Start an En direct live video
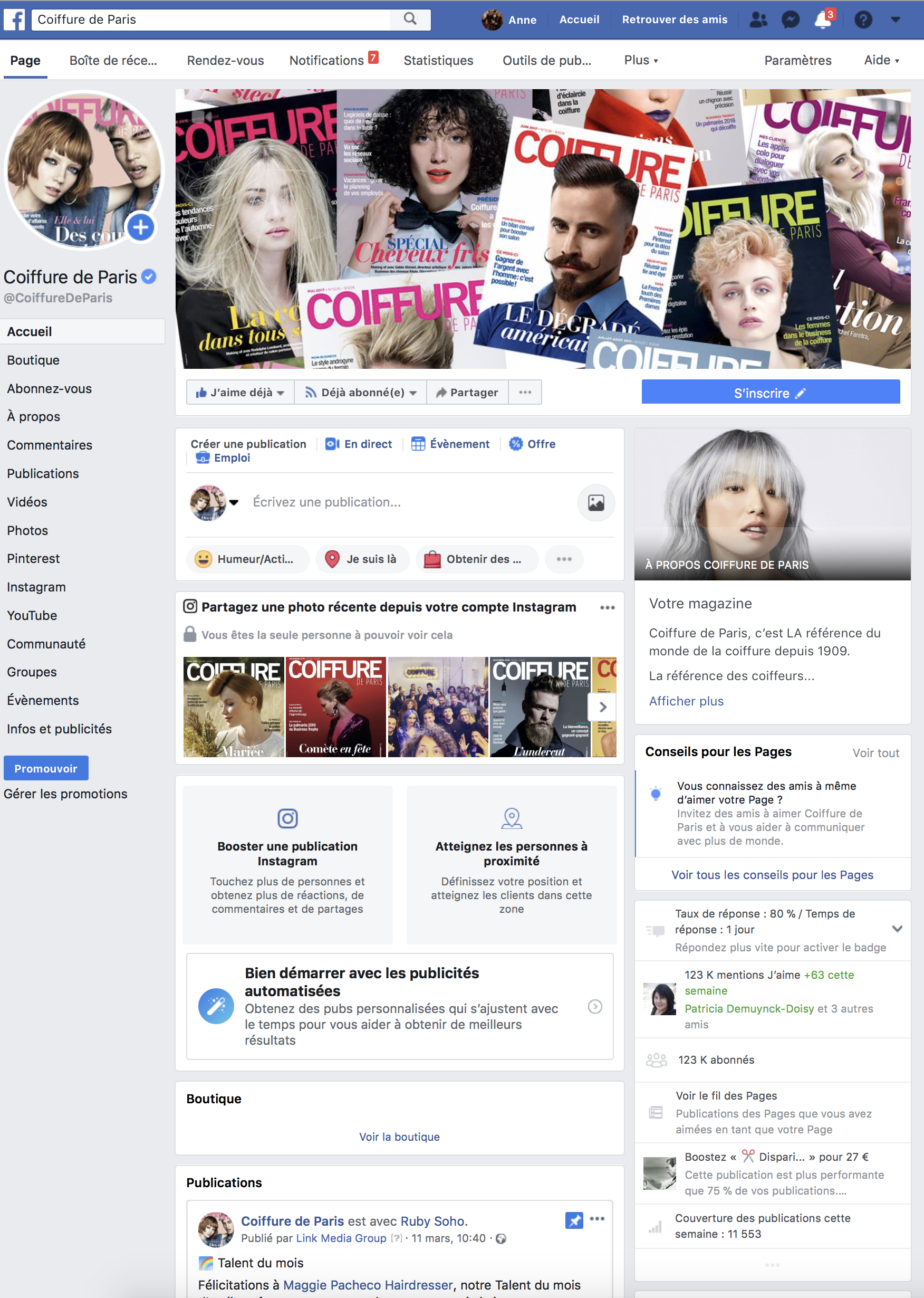 [x=359, y=444]
